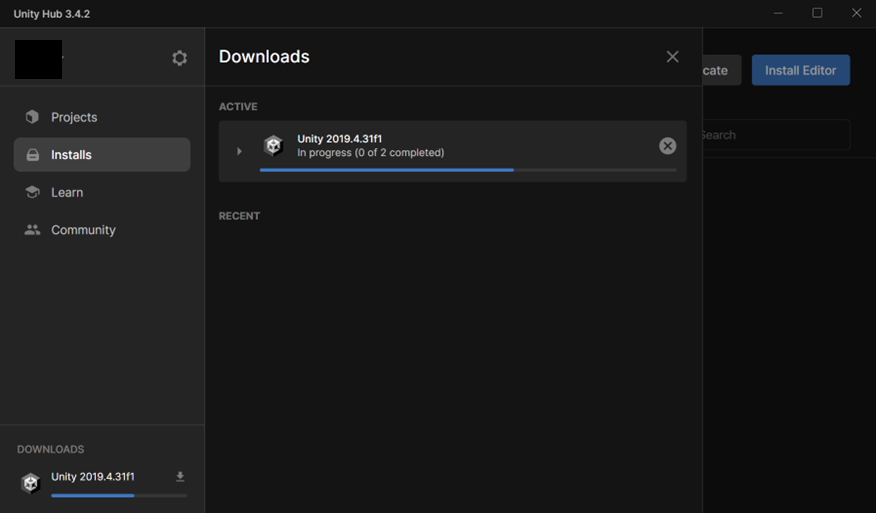Click the sidebar download progress bar
Screen dimensions: 876x513
pos(118,495)
